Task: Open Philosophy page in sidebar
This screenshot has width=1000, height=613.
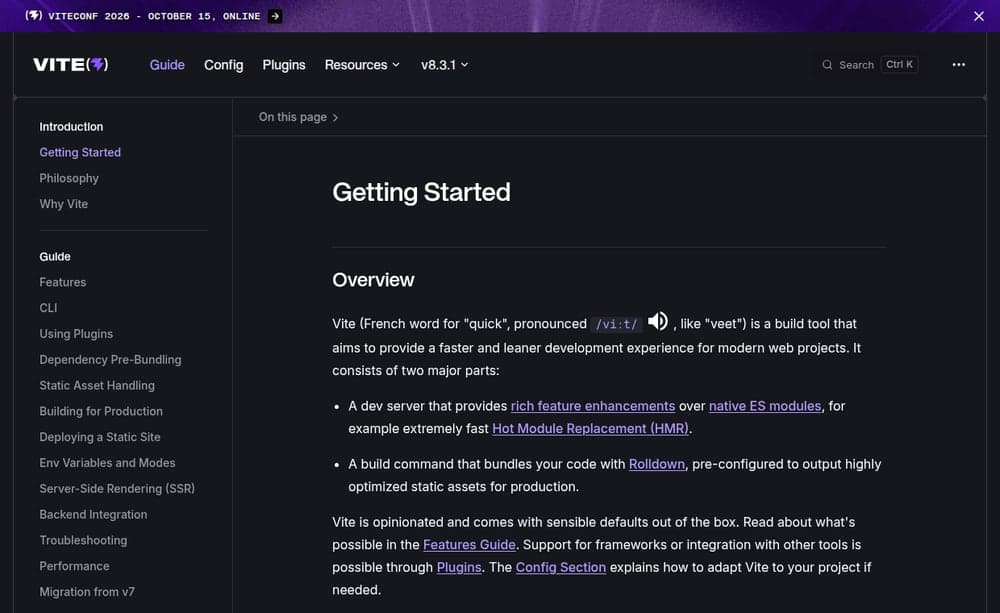Action: 69,178
